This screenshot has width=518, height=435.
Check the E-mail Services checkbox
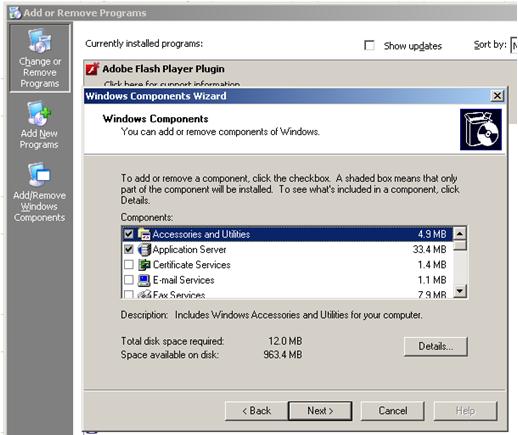(x=129, y=280)
